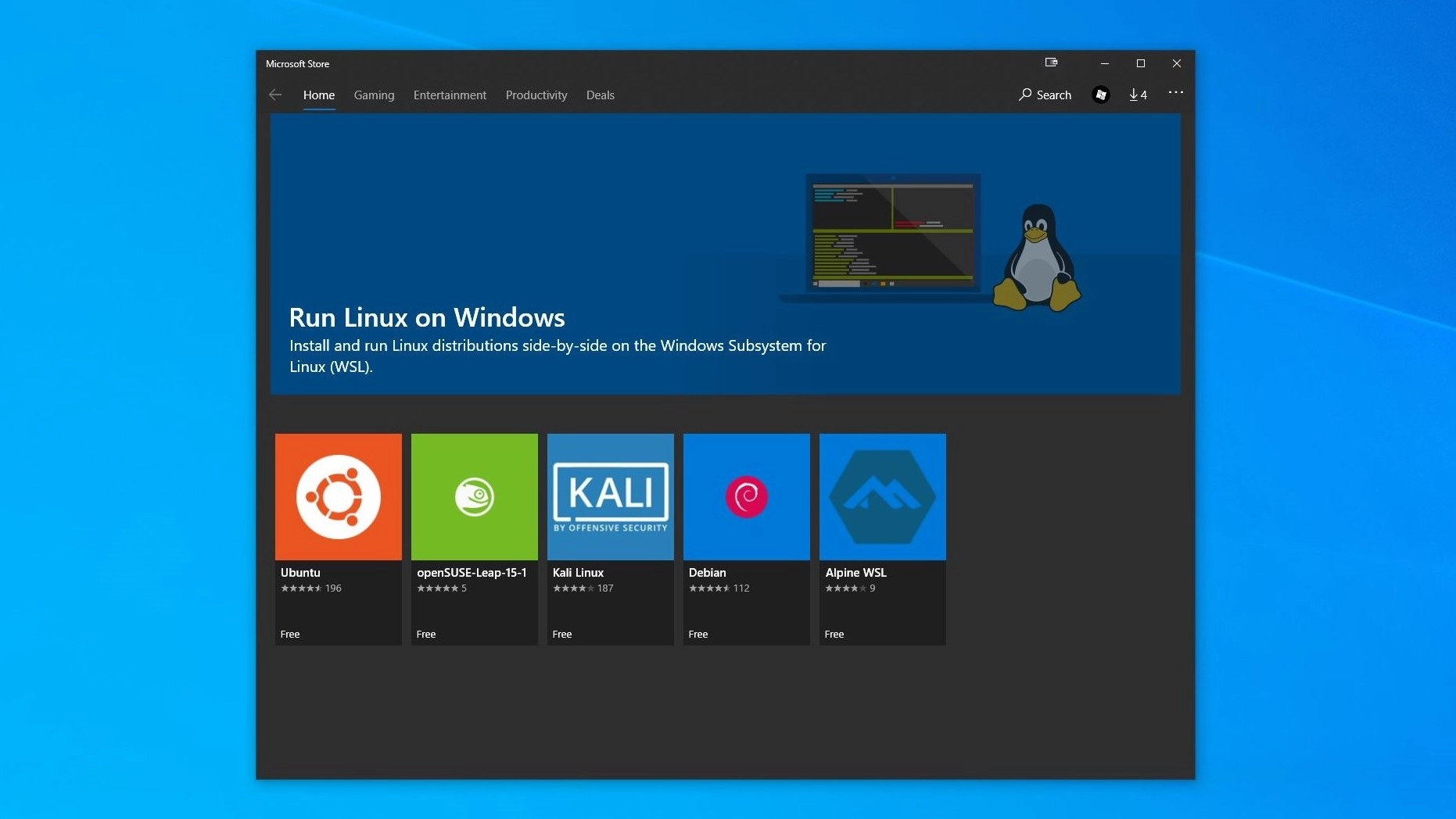Open the three-dot See more menu

click(1176, 92)
